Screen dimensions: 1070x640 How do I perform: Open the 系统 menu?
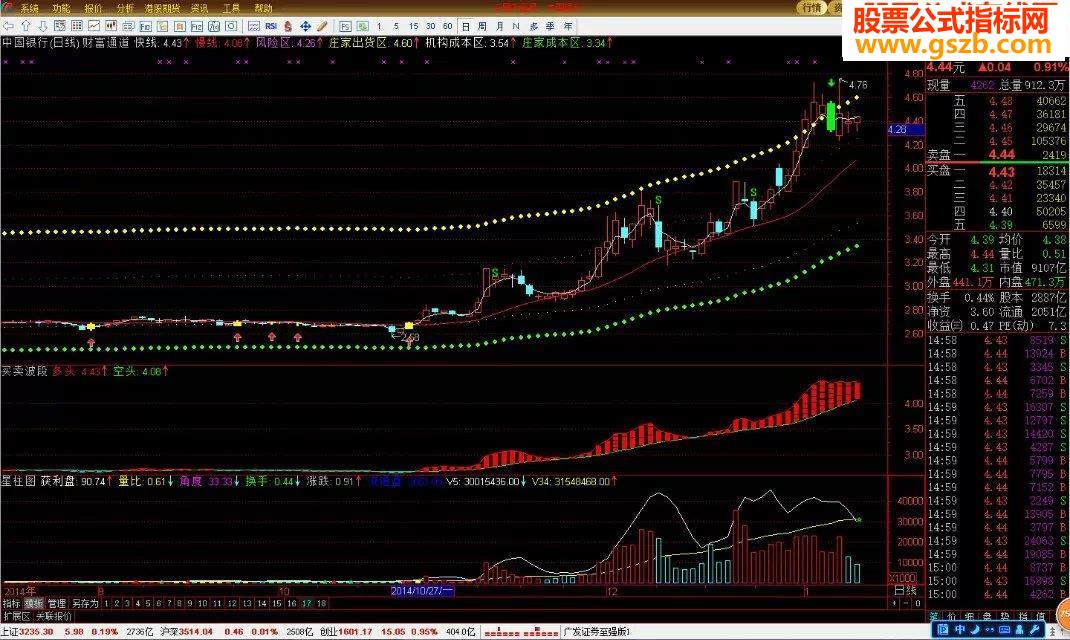[x=29, y=8]
